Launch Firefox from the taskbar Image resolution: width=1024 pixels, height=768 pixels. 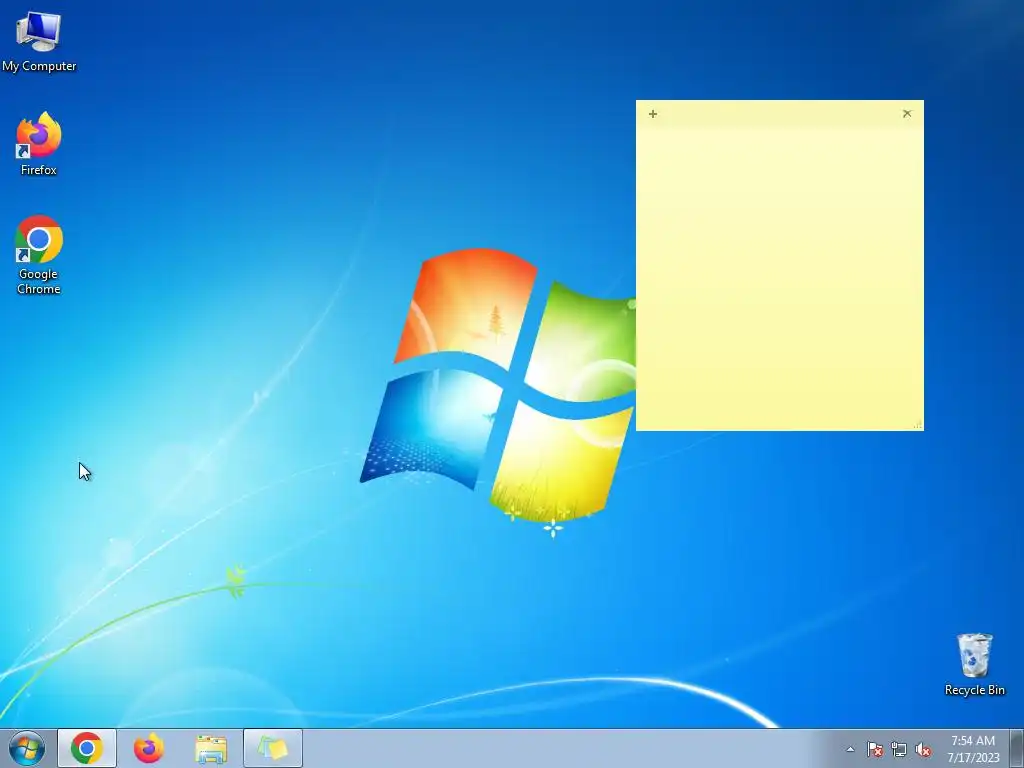149,748
